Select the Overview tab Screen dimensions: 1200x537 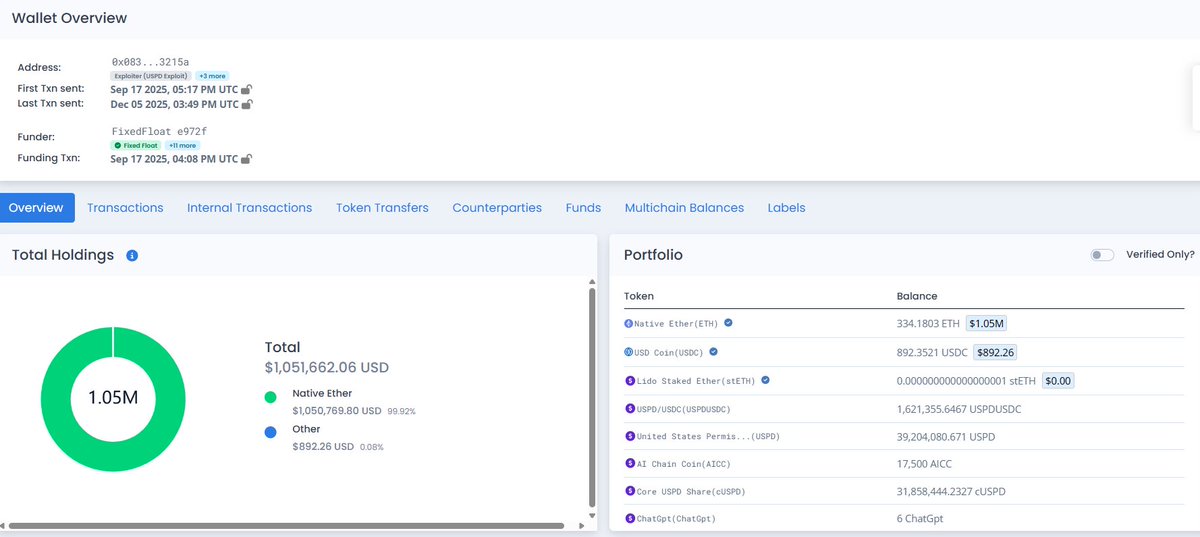[x=37, y=208]
